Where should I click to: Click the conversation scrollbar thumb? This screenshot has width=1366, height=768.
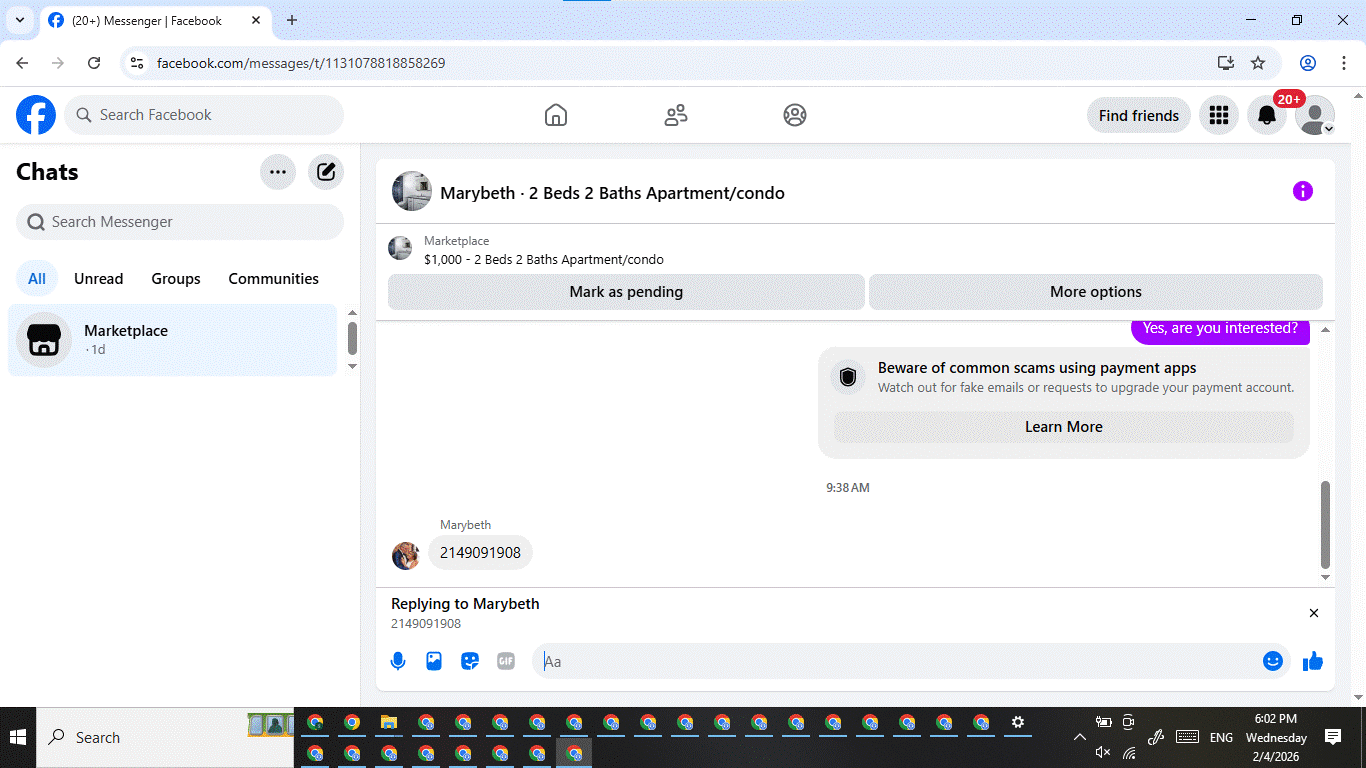tap(1326, 524)
